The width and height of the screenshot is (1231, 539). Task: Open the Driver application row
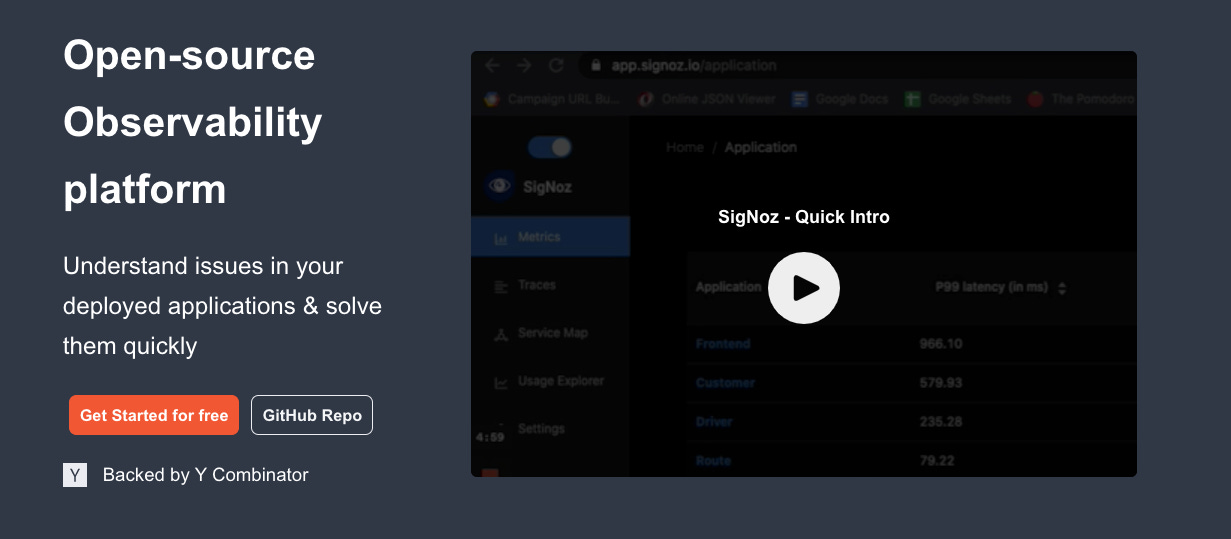click(714, 422)
